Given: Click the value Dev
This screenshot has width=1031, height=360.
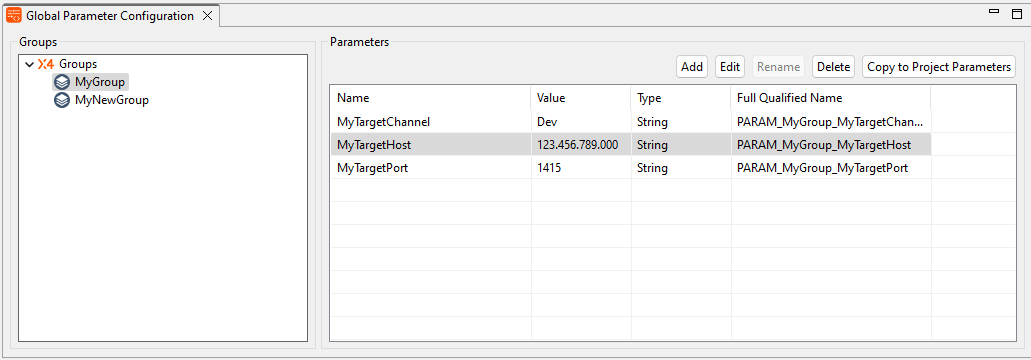Looking at the screenshot, I should [547, 122].
